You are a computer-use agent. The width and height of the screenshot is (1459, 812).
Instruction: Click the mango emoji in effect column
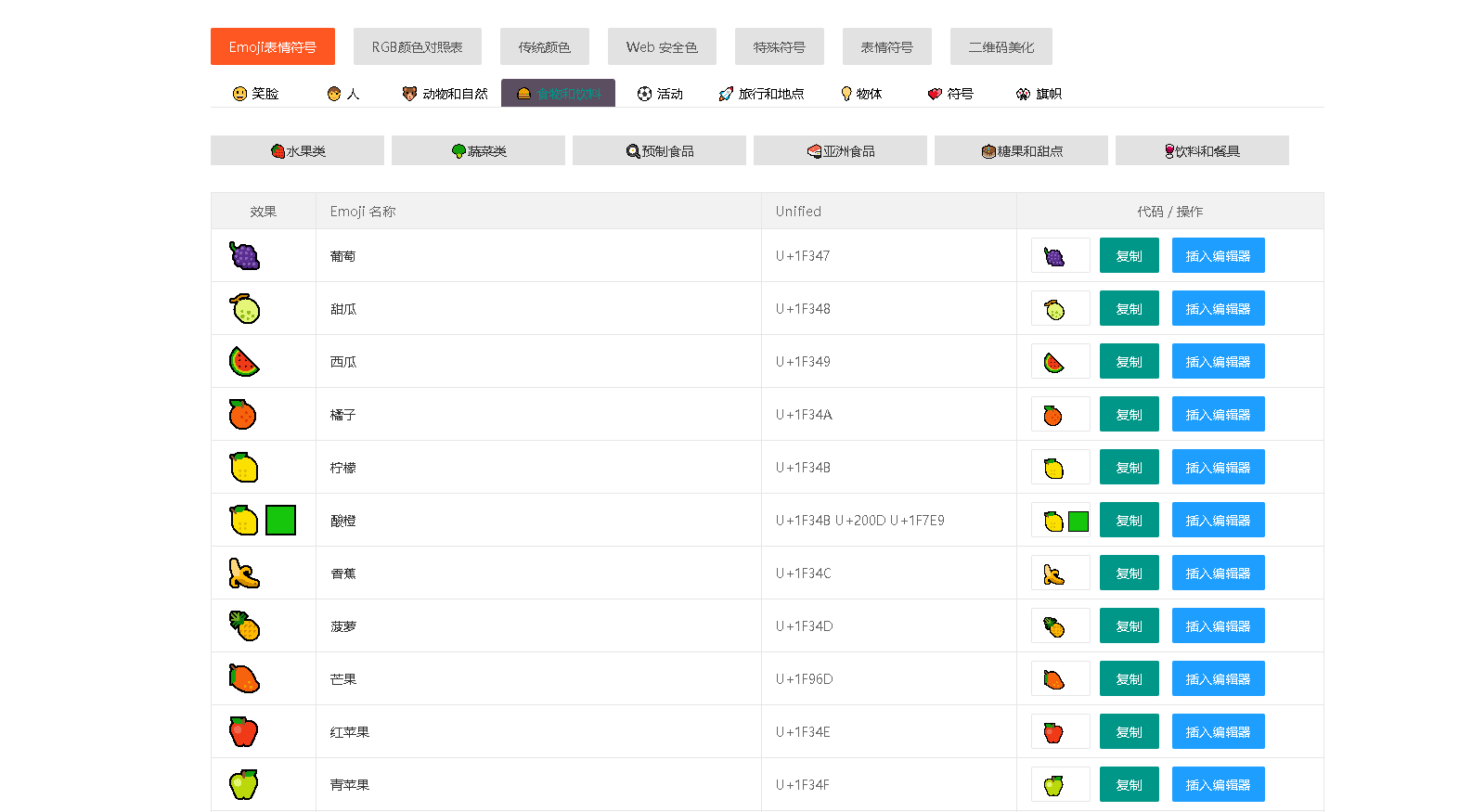coord(244,679)
